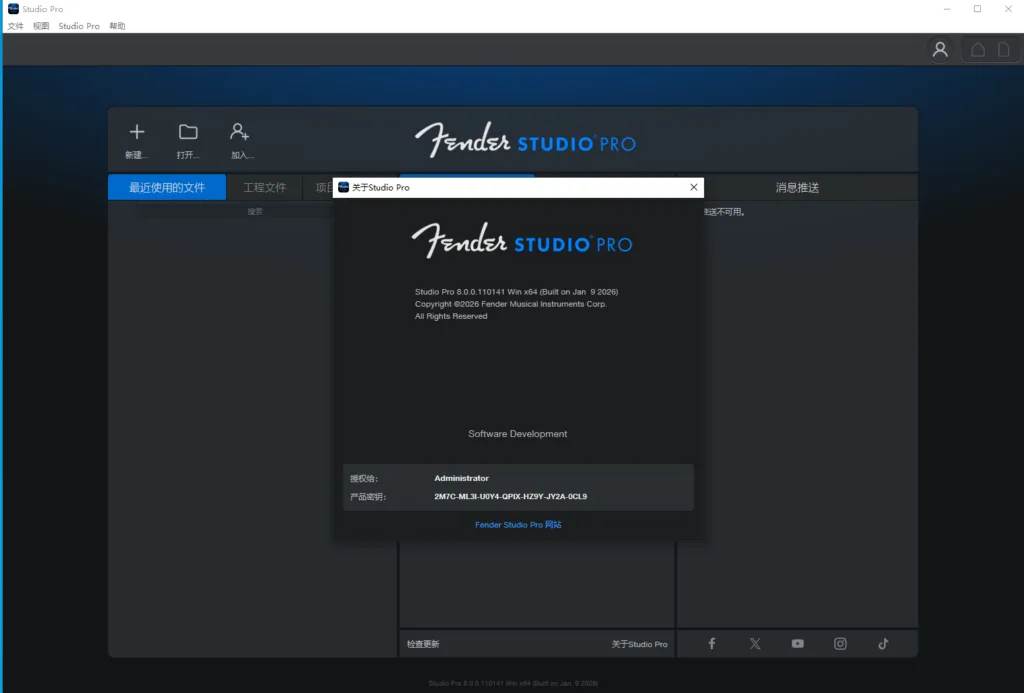The width and height of the screenshot is (1024, 693).
Task: Open the Facebook social icon
Action: (x=712, y=643)
